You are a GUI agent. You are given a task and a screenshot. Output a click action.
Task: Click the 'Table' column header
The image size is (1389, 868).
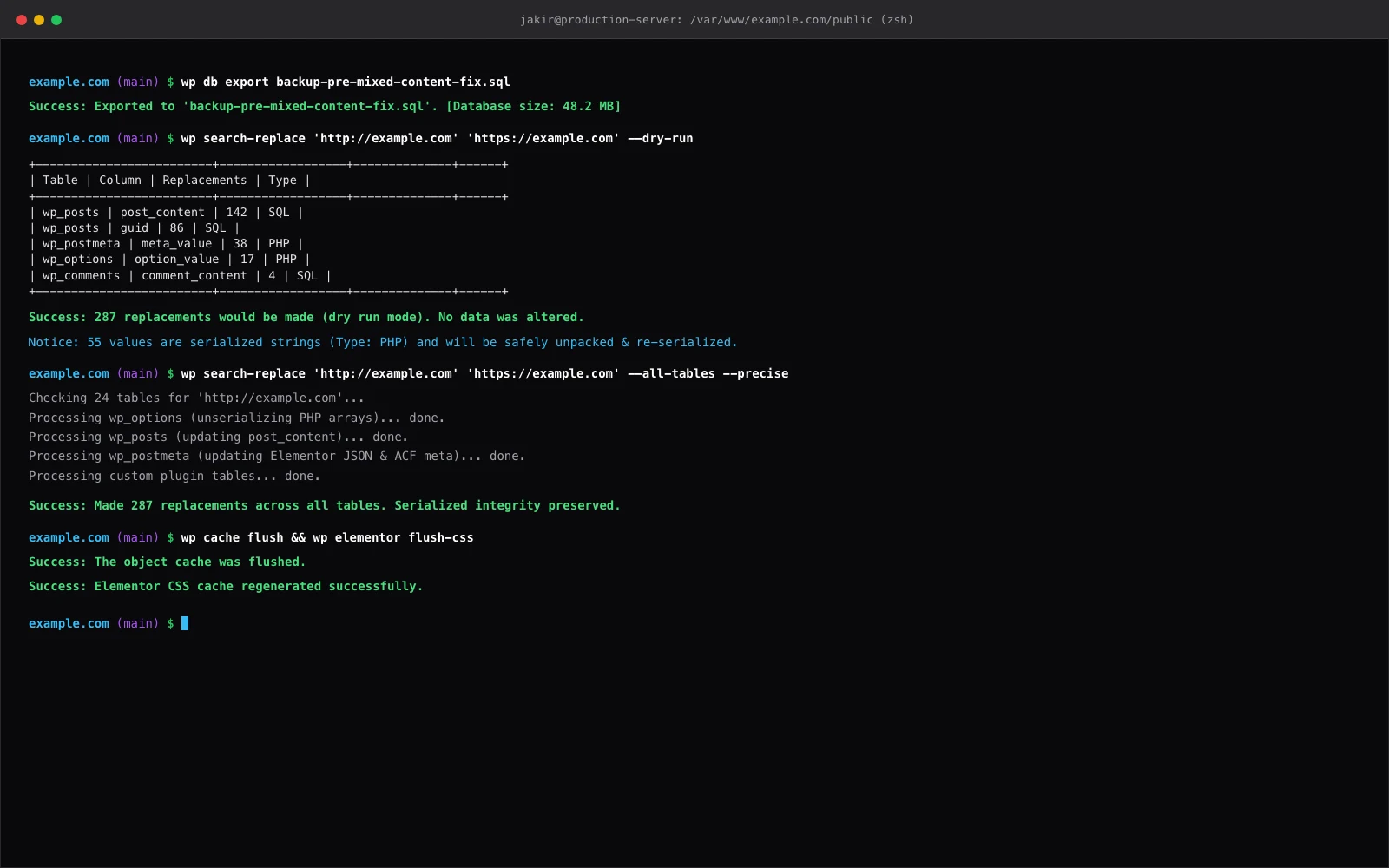[60, 180]
